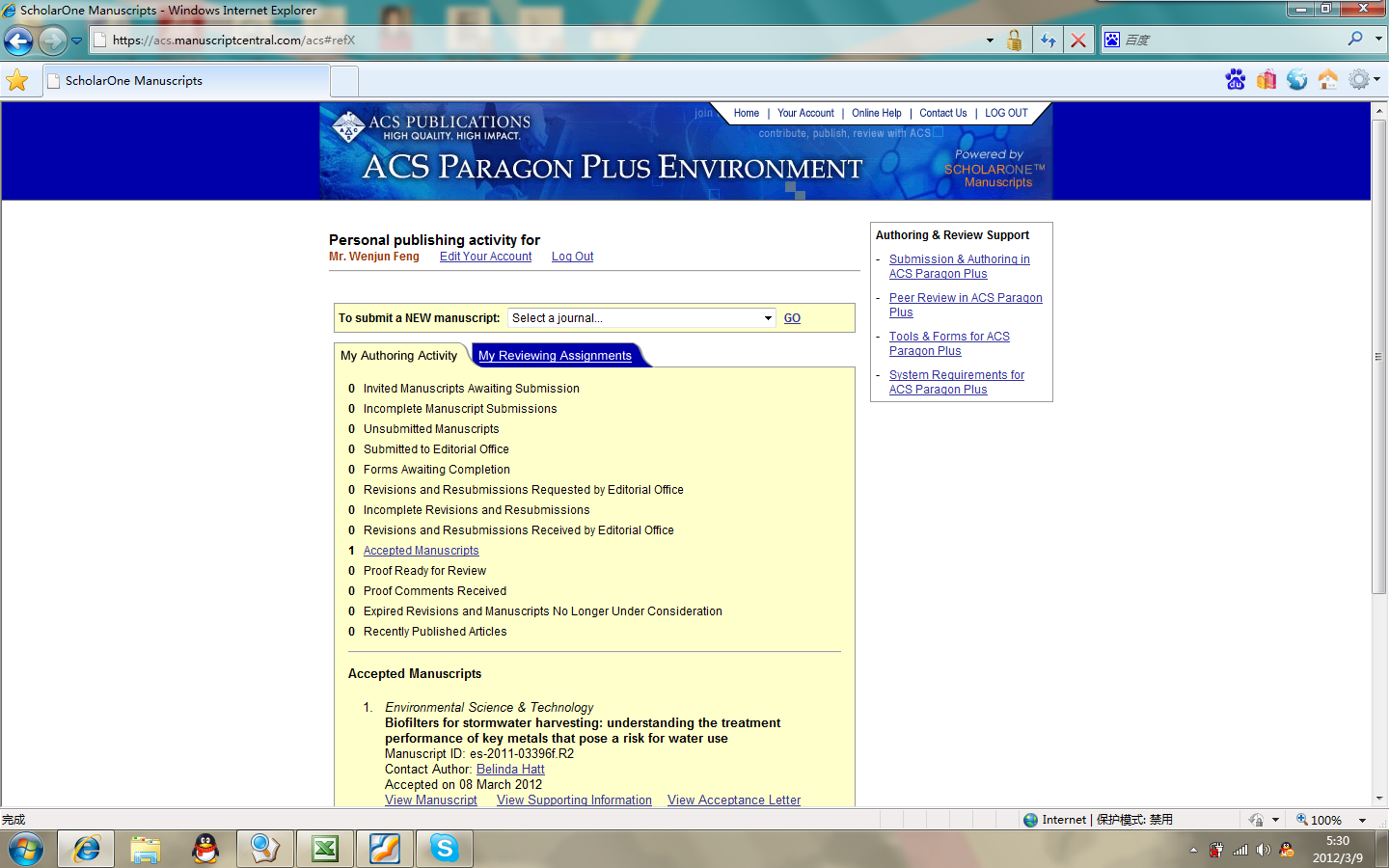Open Your Account from the header
This screenshot has width=1389, height=868.
pos(805,113)
